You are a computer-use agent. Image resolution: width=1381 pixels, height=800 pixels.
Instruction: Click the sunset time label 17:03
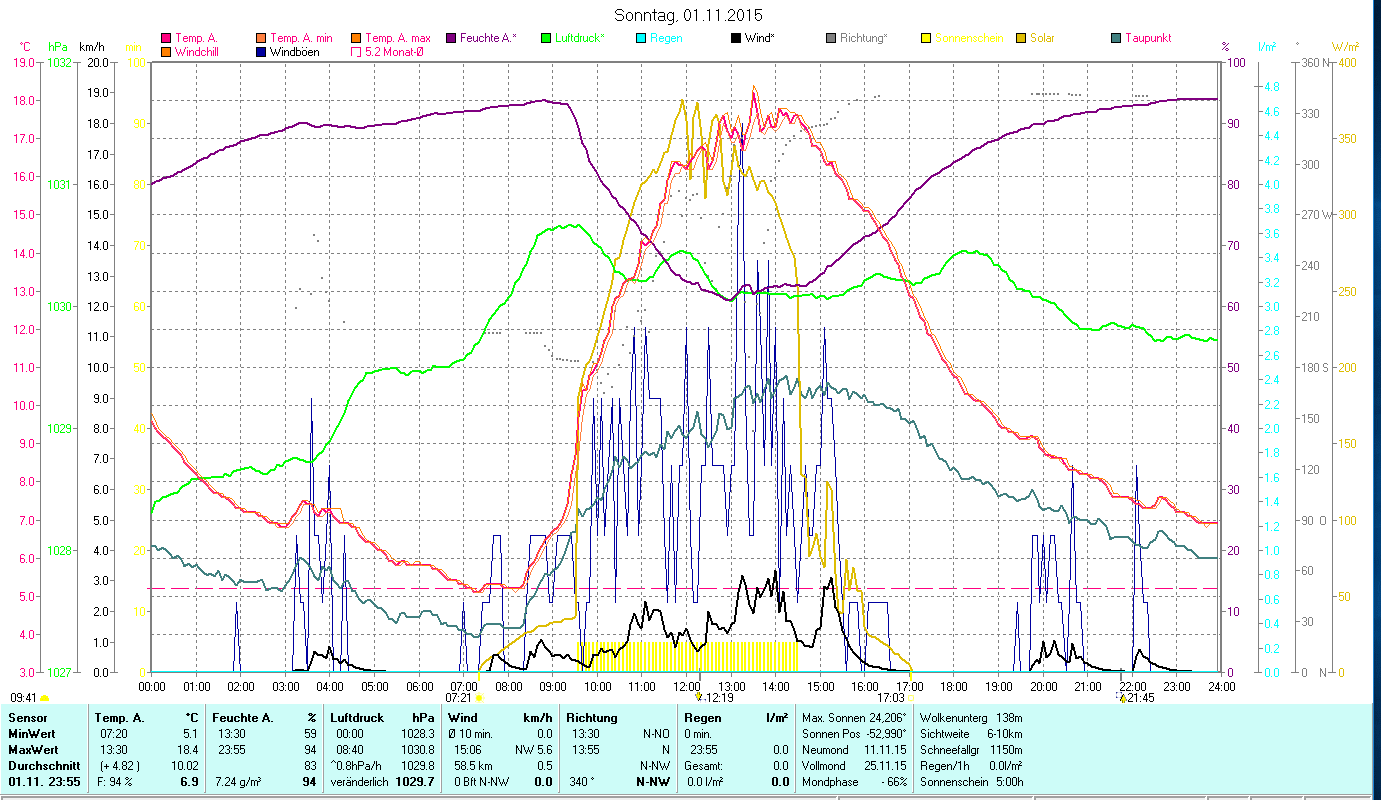coord(890,698)
